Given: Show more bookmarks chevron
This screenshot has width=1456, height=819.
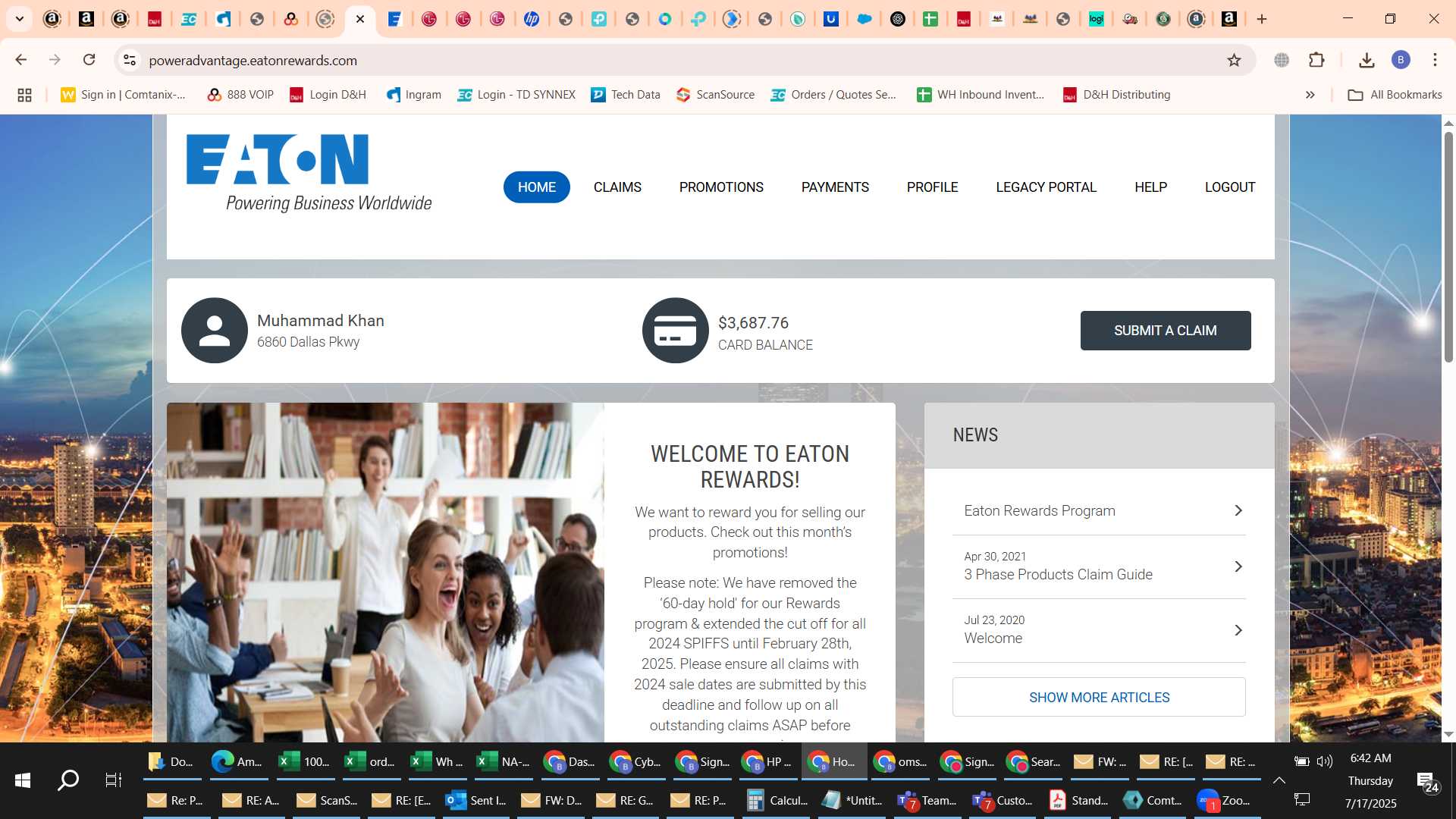Looking at the screenshot, I should click(x=1310, y=95).
